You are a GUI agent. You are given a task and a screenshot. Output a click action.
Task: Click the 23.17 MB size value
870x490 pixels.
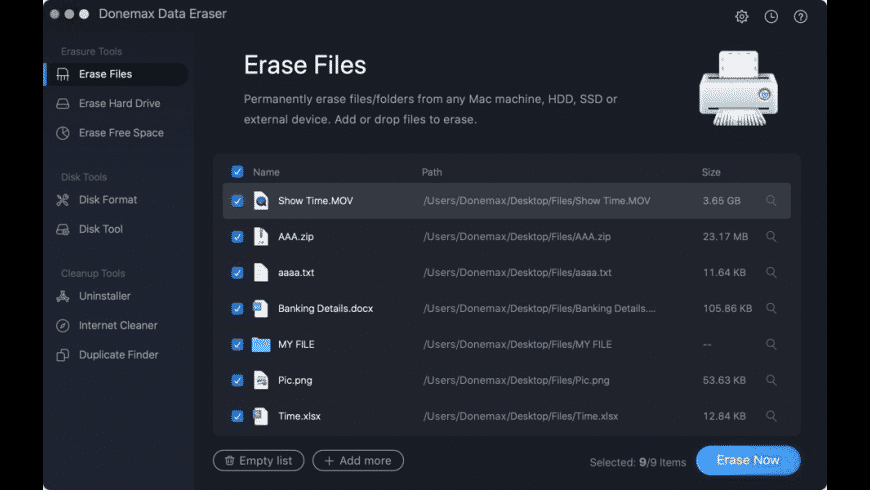[725, 237]
